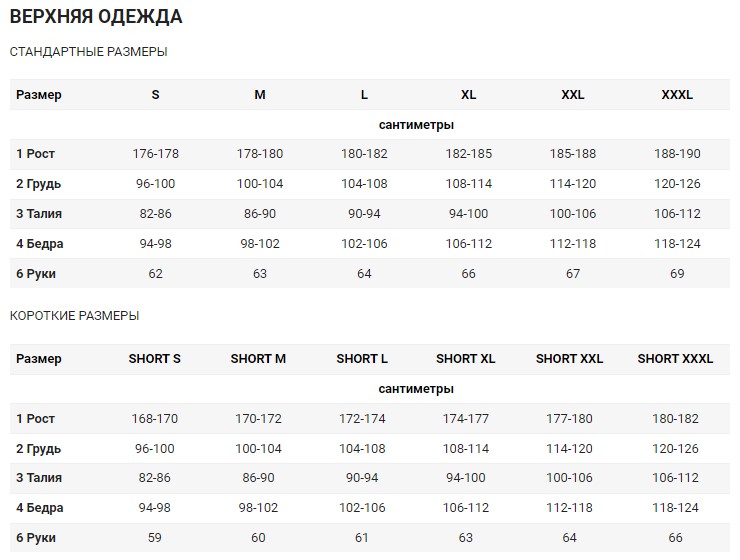The image size is (740, 560).
Task: Click the "ВЕРХНЯЯ ОДЕЖДА" page heading
Action: point(96,17)
